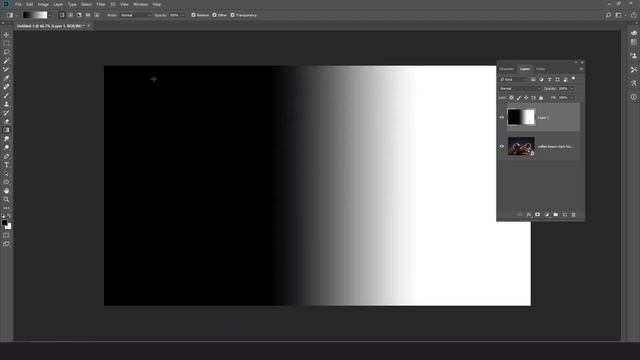Choose Diamond Gradient style in options bar
The image size is (640, 360).
click(x=97, y=15)
